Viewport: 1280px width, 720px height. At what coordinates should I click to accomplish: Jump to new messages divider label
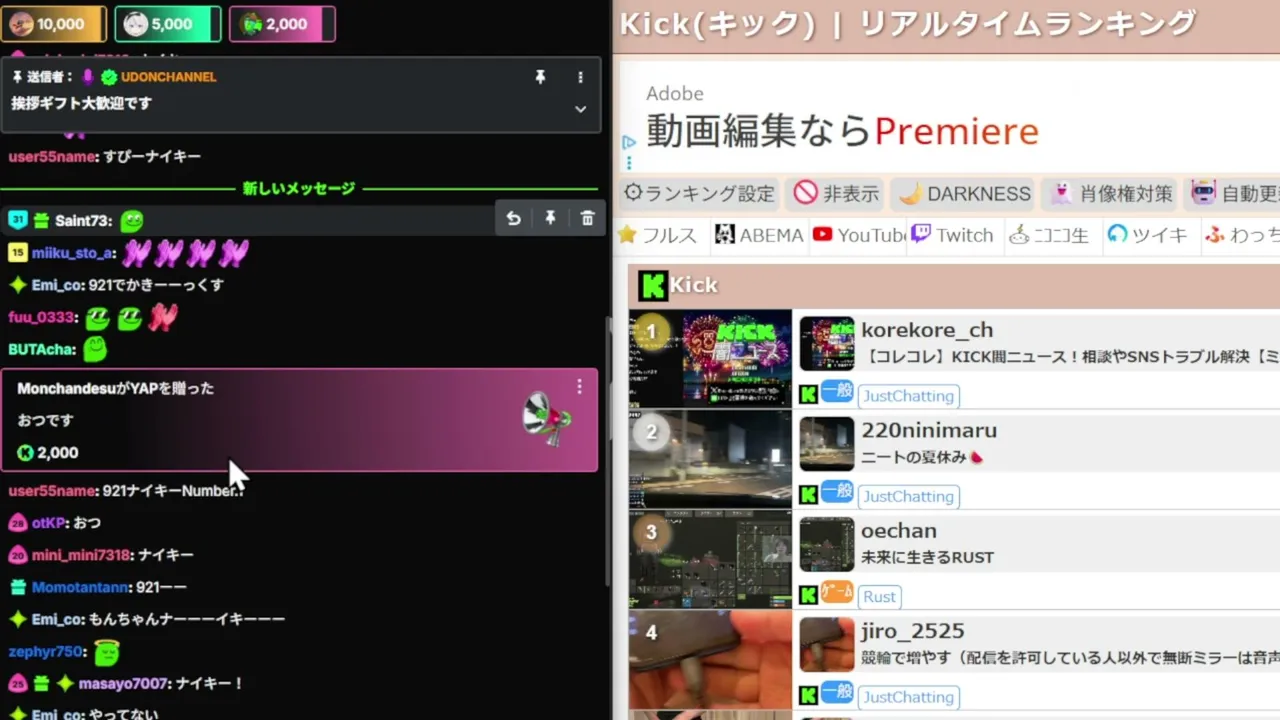point(299,188)
